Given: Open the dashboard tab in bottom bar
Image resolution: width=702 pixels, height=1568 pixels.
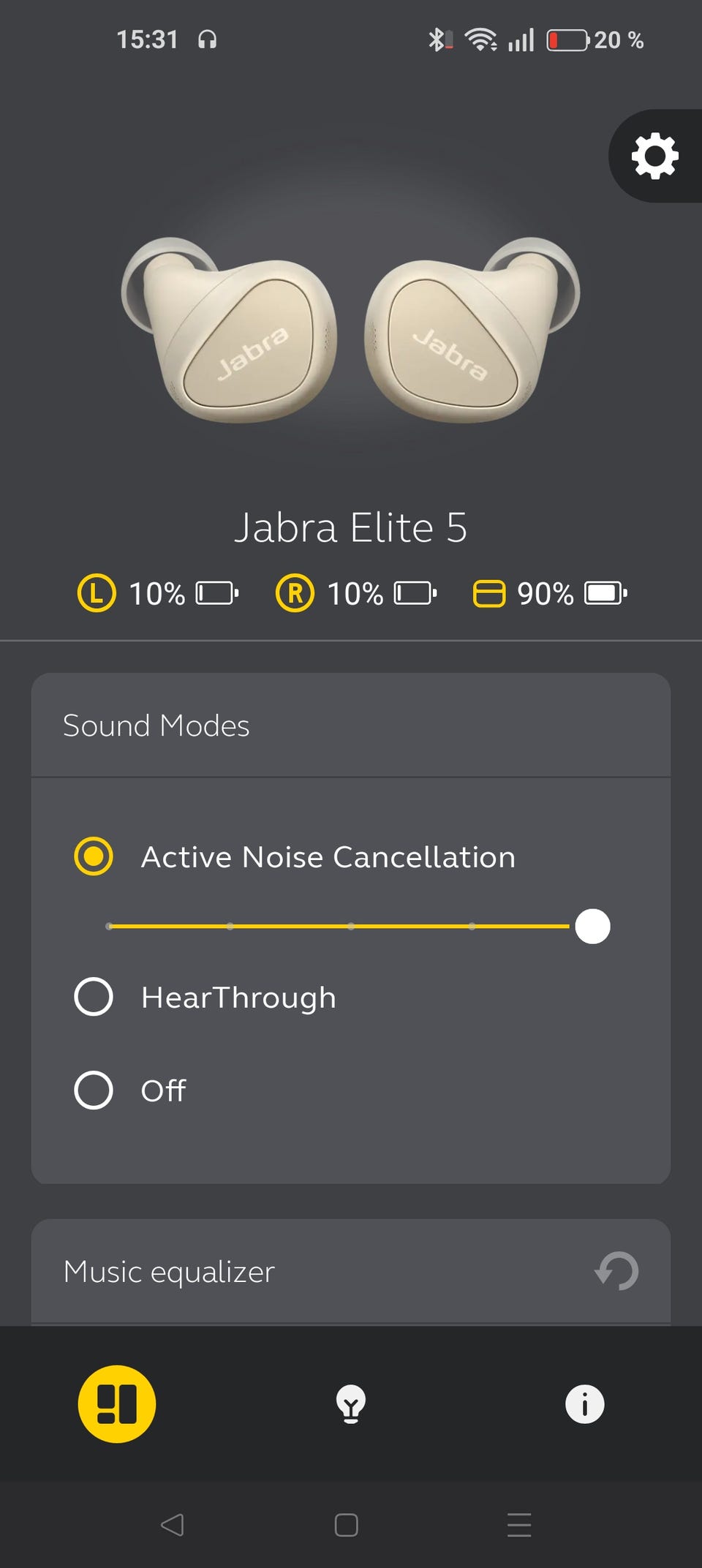Looking at the screenshot, I should click(x=117, y=1404).
